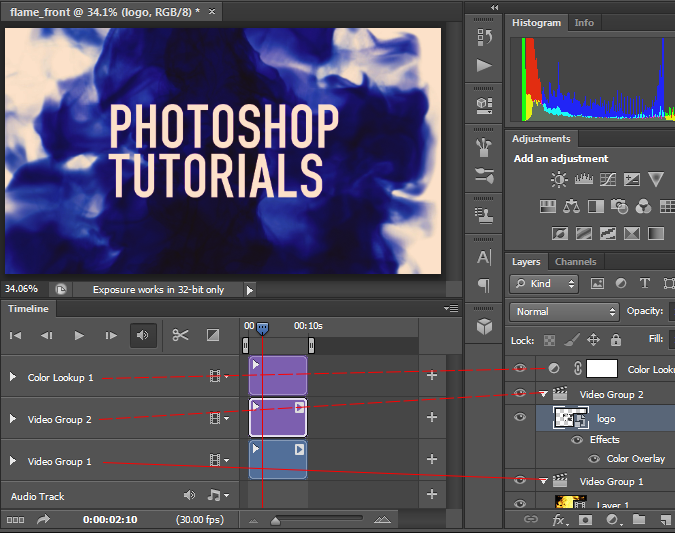Add media to Video Group 2 track
This screenshot has width=675, height=533.
432,418
